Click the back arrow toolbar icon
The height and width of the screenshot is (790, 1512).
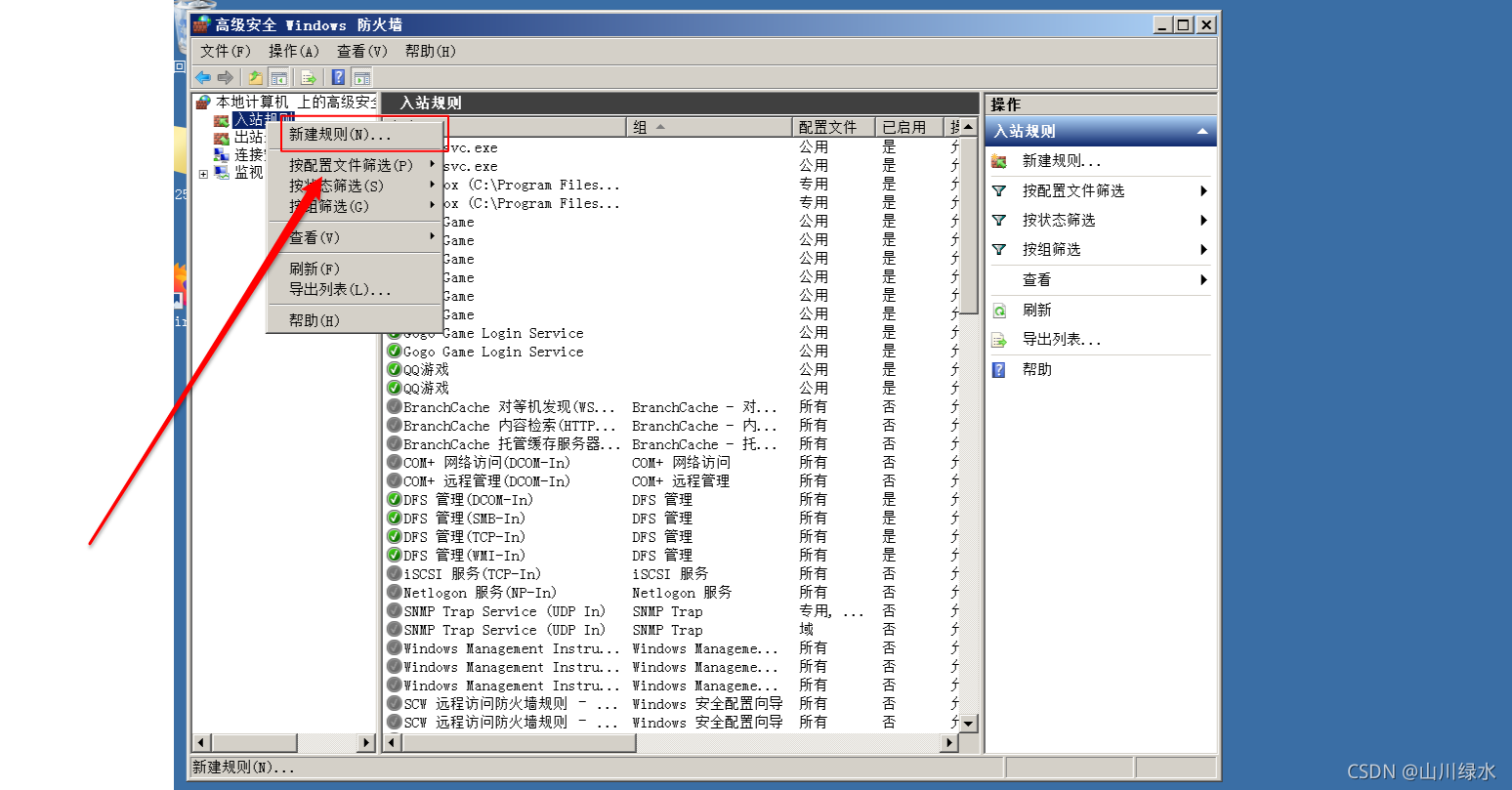(x=203, y=78)
